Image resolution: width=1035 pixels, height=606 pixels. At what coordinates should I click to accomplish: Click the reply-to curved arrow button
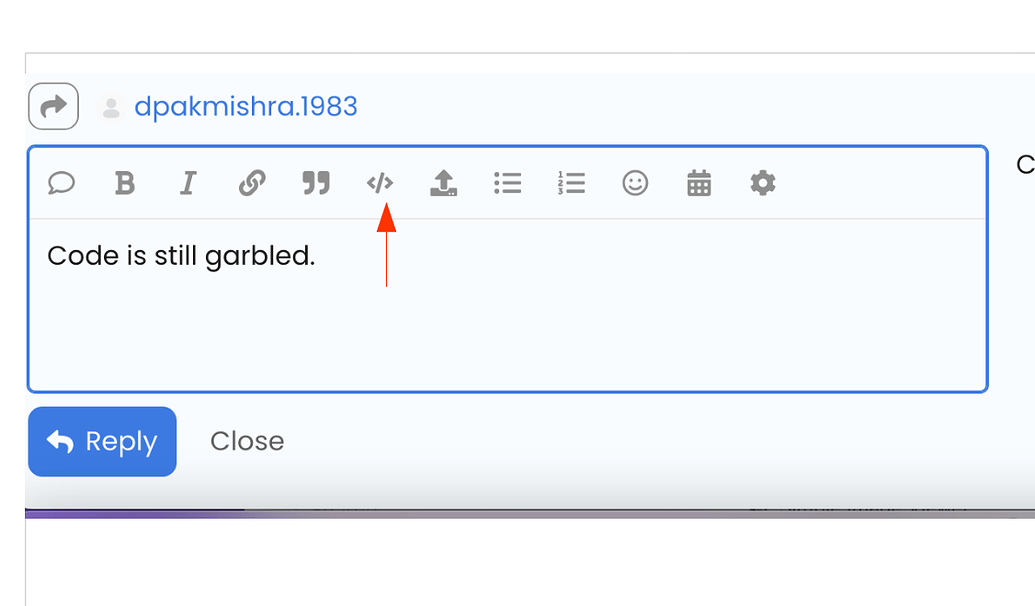53,106
